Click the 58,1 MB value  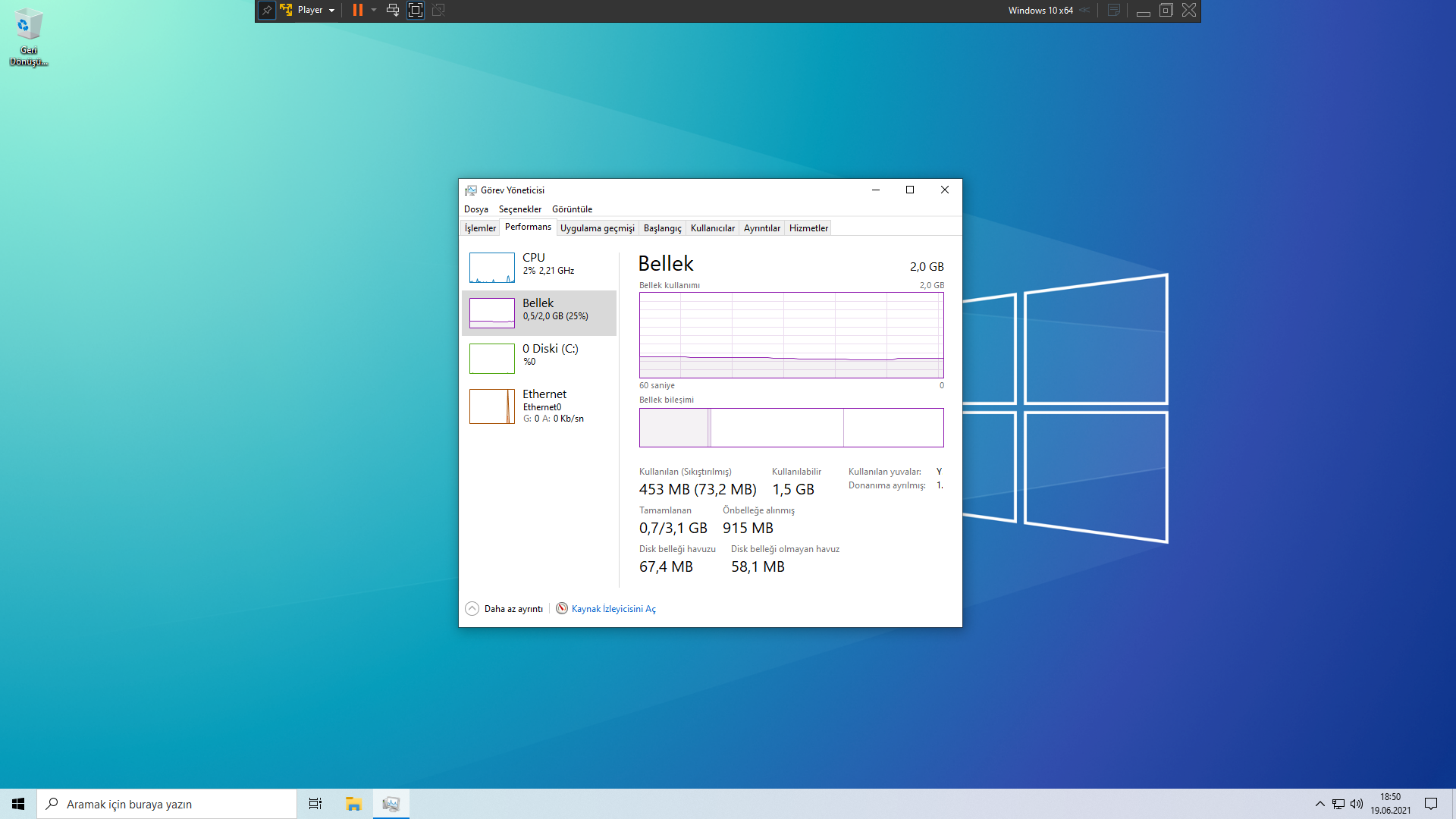pyautogui.click(x=758, y=567)
